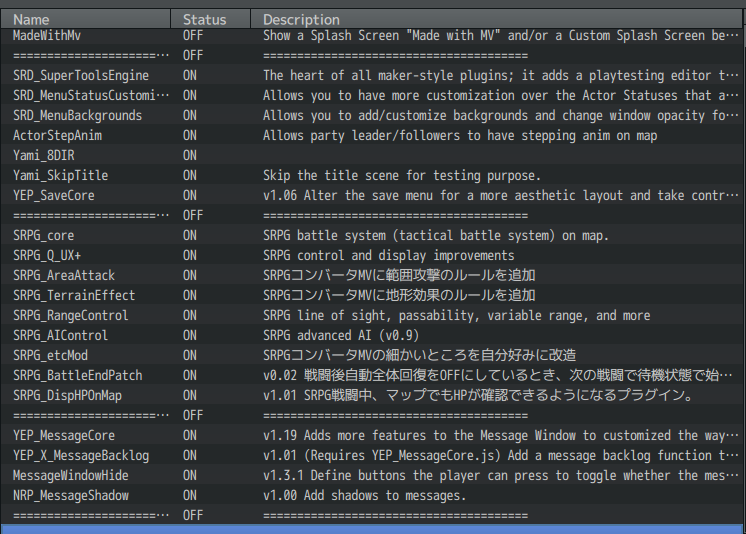The height and width of the screenshot is (534, 746).
Task: Select the SRPG_AreaAttack plugin
Action: click(x=372, y=275)
